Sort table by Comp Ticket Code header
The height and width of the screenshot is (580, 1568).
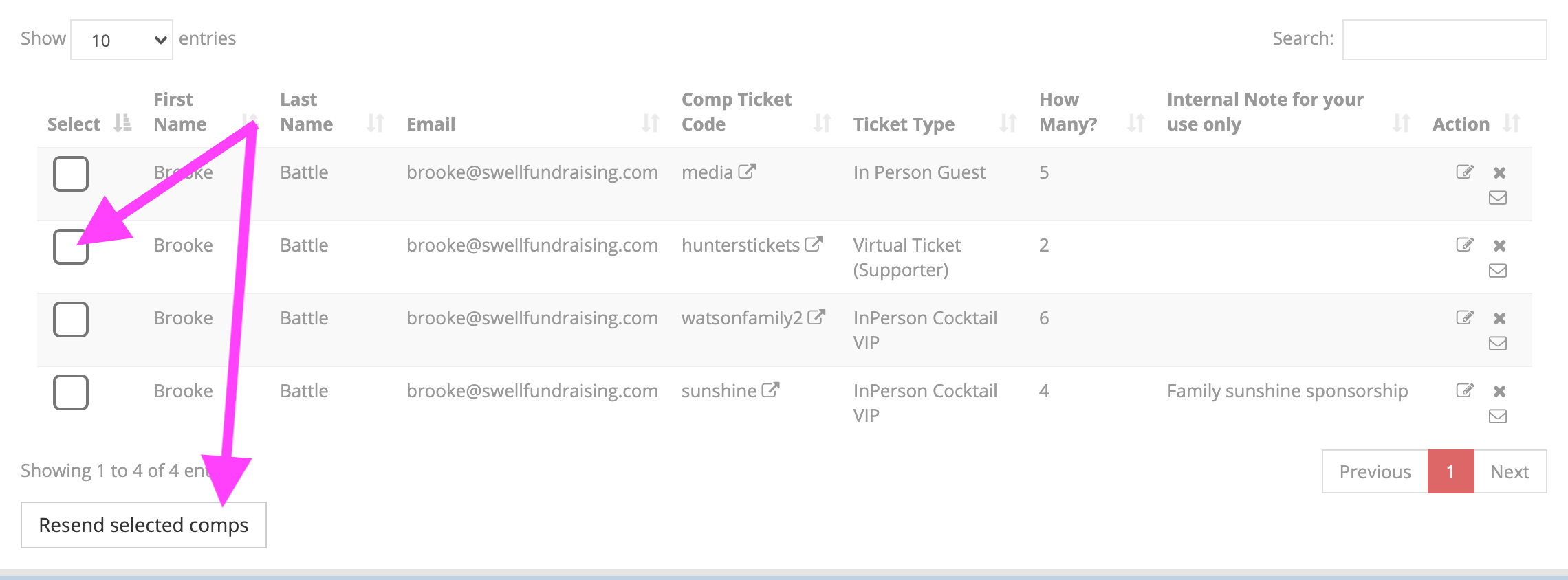pos(736,111)
